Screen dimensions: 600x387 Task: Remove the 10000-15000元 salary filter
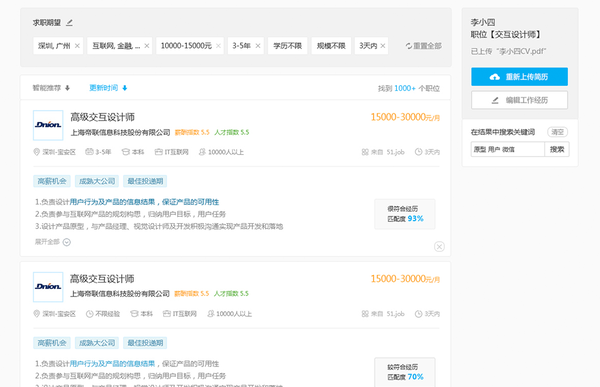[x=218, y=46]
